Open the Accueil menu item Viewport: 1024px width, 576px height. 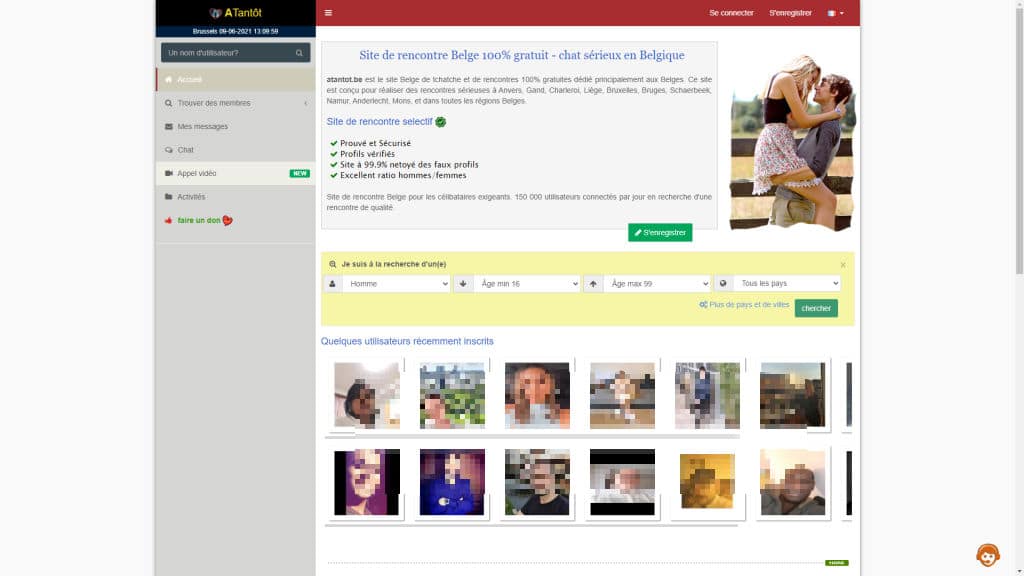pyautogui.click(x=235, y=80)
